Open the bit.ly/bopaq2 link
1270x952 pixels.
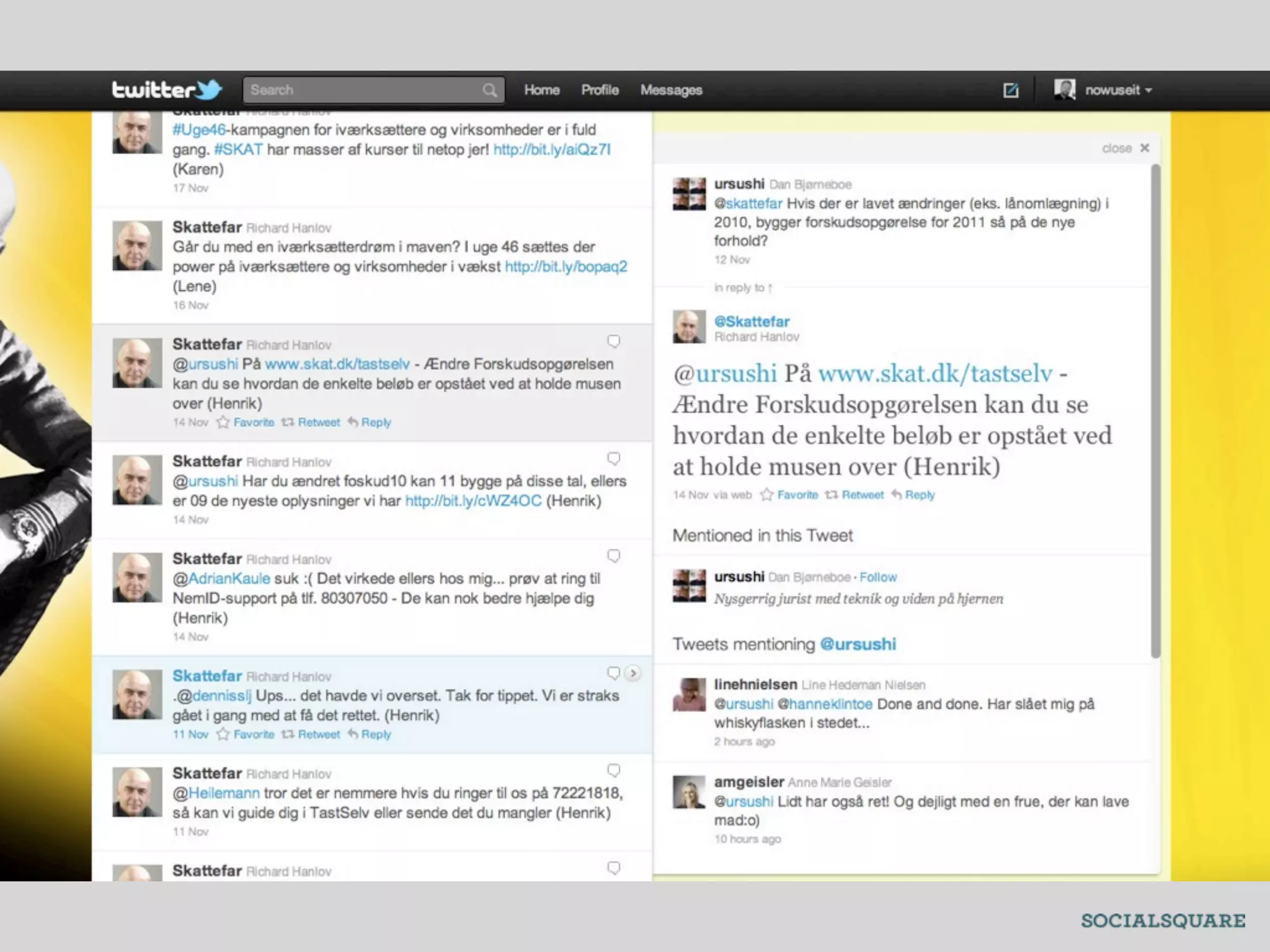(x=566, y=267)
